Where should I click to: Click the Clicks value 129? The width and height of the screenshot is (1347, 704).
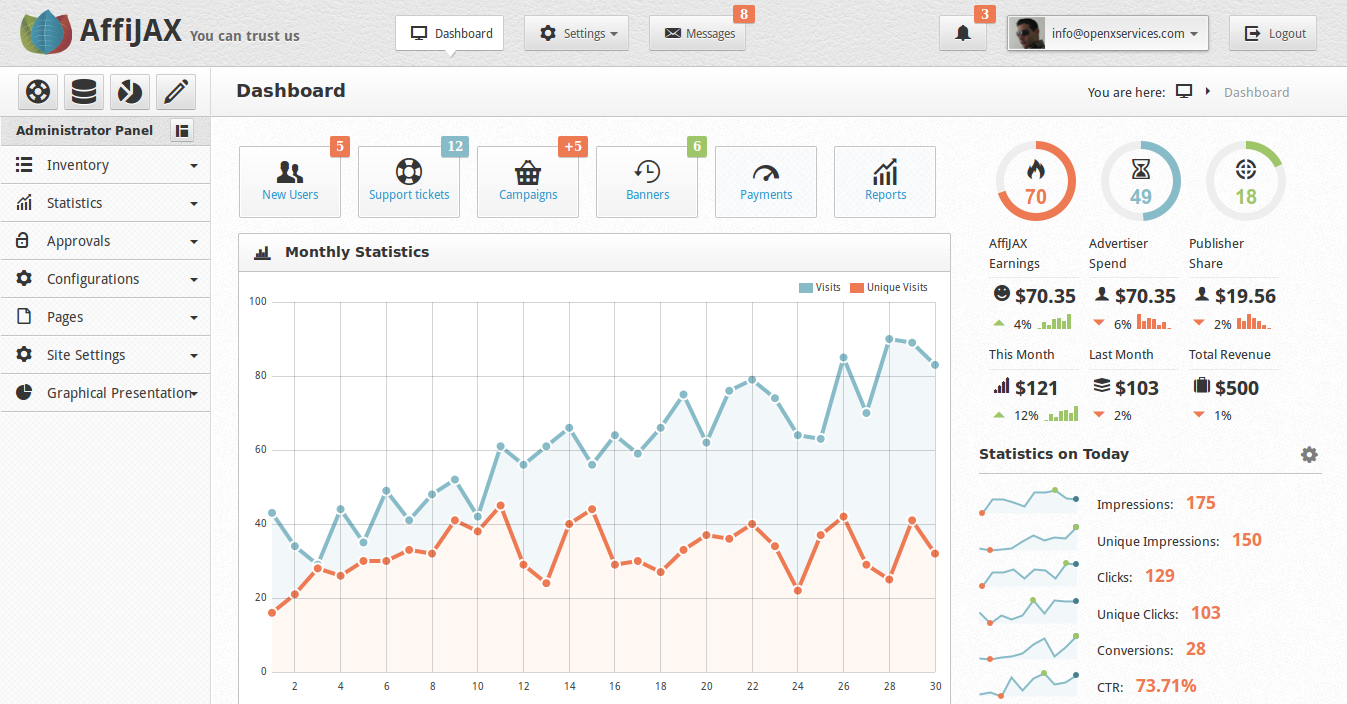pos(1160,576)
